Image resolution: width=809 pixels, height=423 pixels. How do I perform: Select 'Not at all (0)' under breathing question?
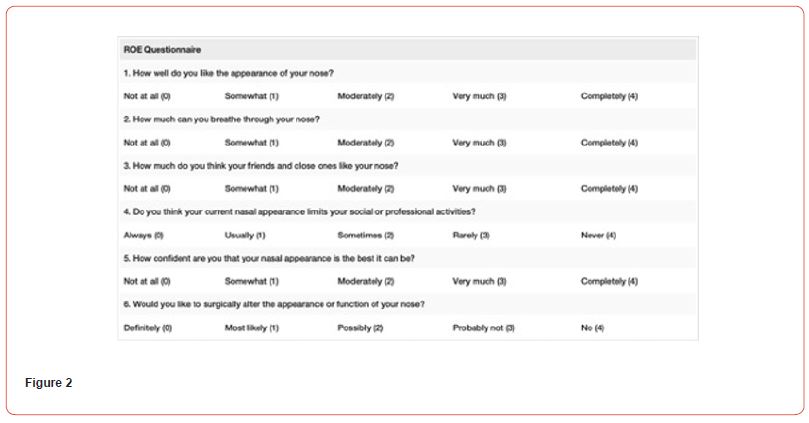point(147,142)
